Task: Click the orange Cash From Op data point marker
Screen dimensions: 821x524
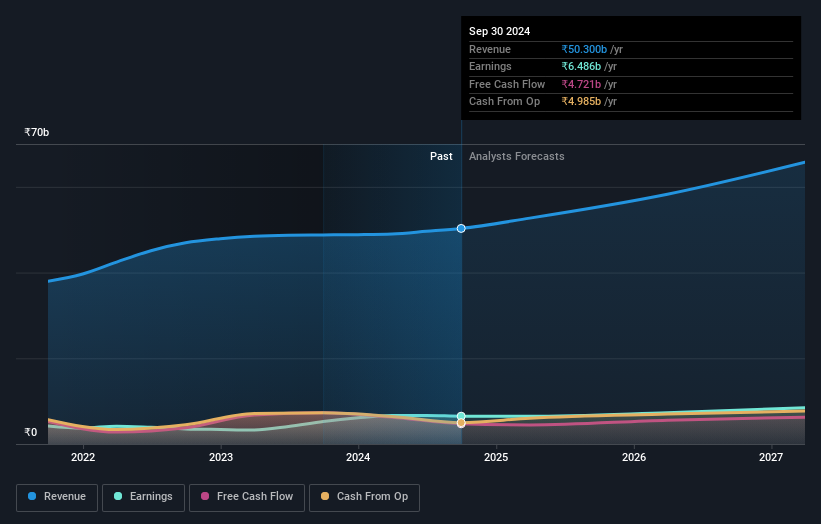Action: coord(461,422)
